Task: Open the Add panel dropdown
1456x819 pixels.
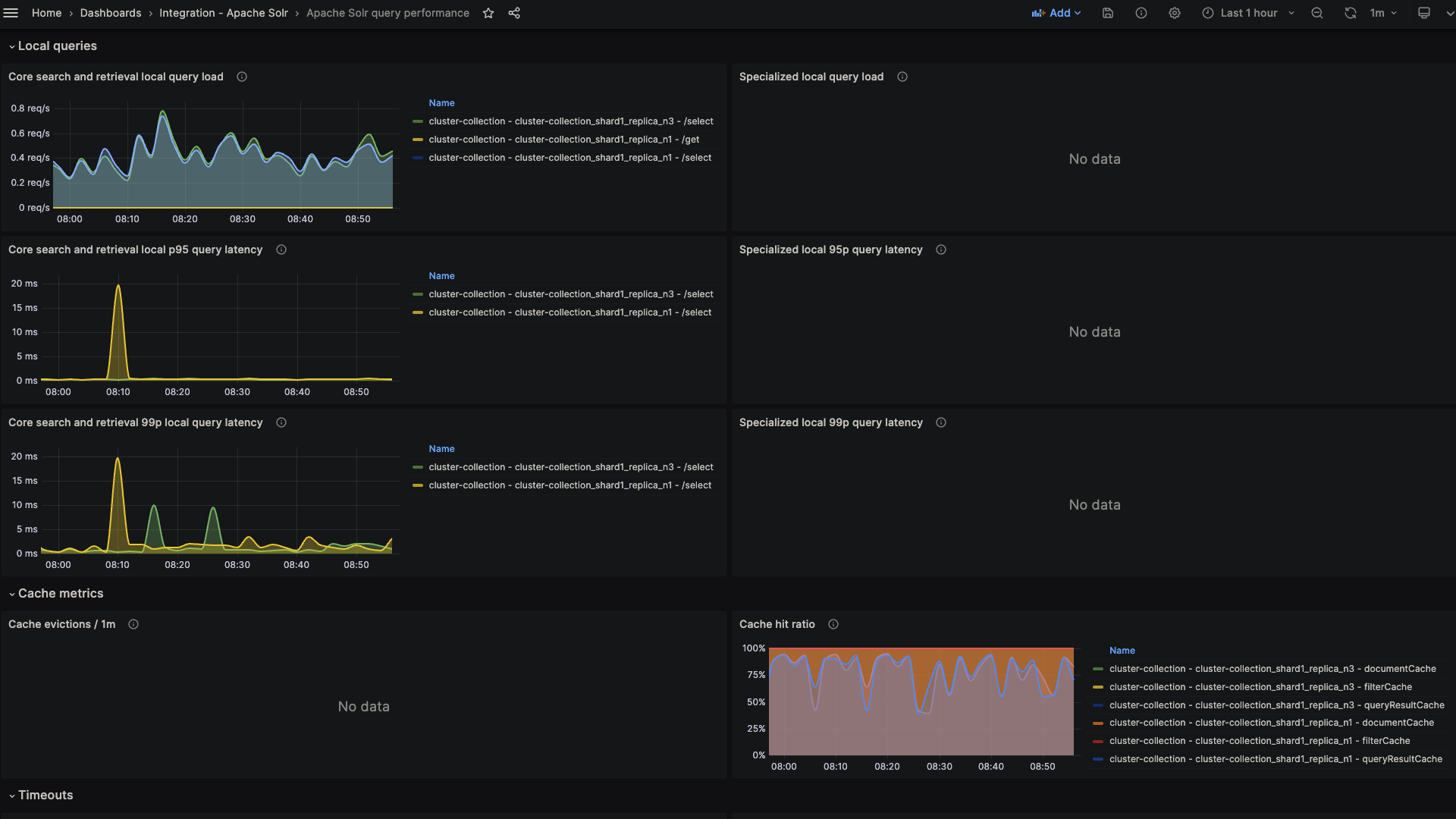Action: pyautogui.click(x=1056, y=13)
